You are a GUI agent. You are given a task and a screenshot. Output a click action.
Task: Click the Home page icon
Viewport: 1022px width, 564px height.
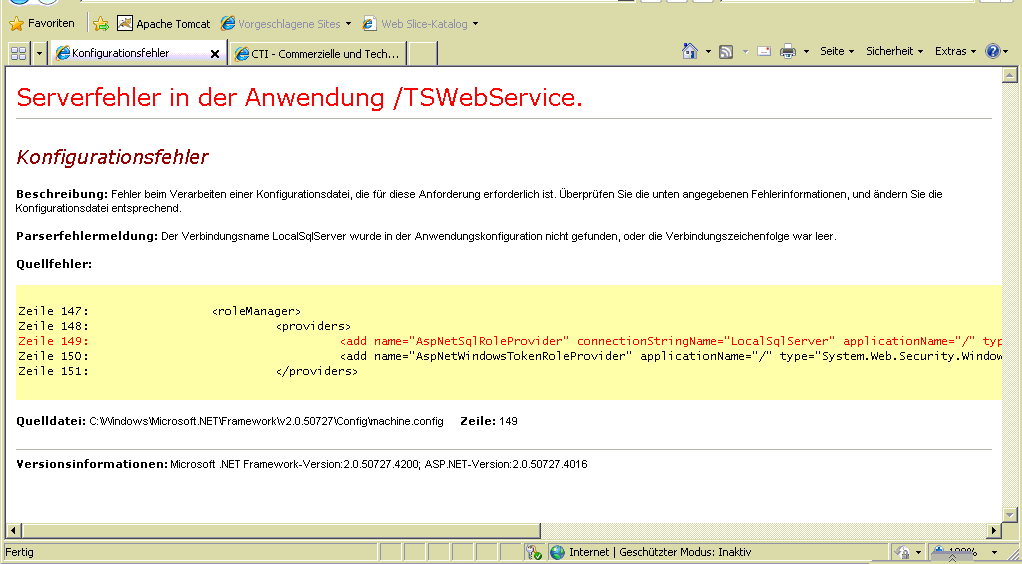point(689,51)
